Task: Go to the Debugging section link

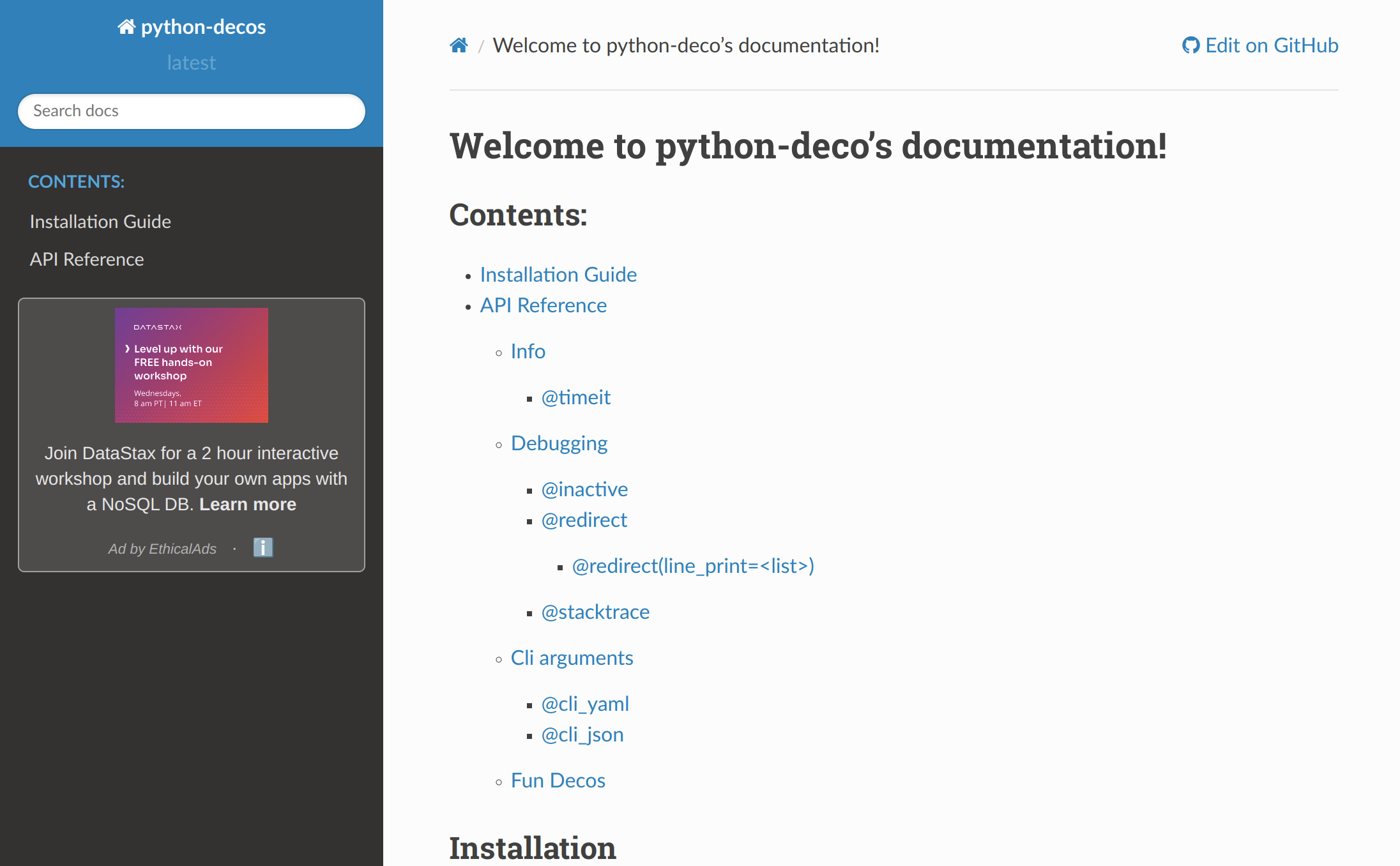Action: click(x=559, y=443)
